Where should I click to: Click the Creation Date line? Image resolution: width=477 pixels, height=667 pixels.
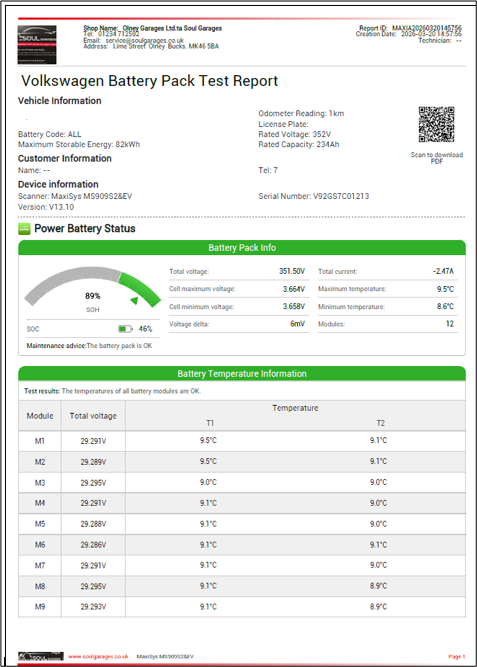click(408, 34)
